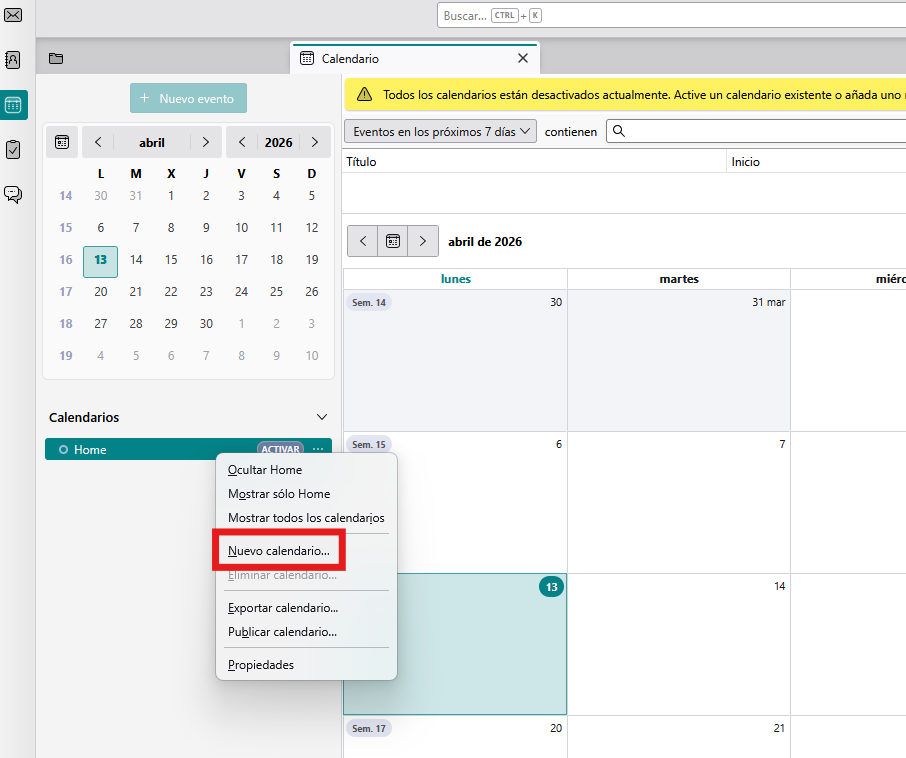Click the 'Nuevo evento' button

click(x=188, y=99)
